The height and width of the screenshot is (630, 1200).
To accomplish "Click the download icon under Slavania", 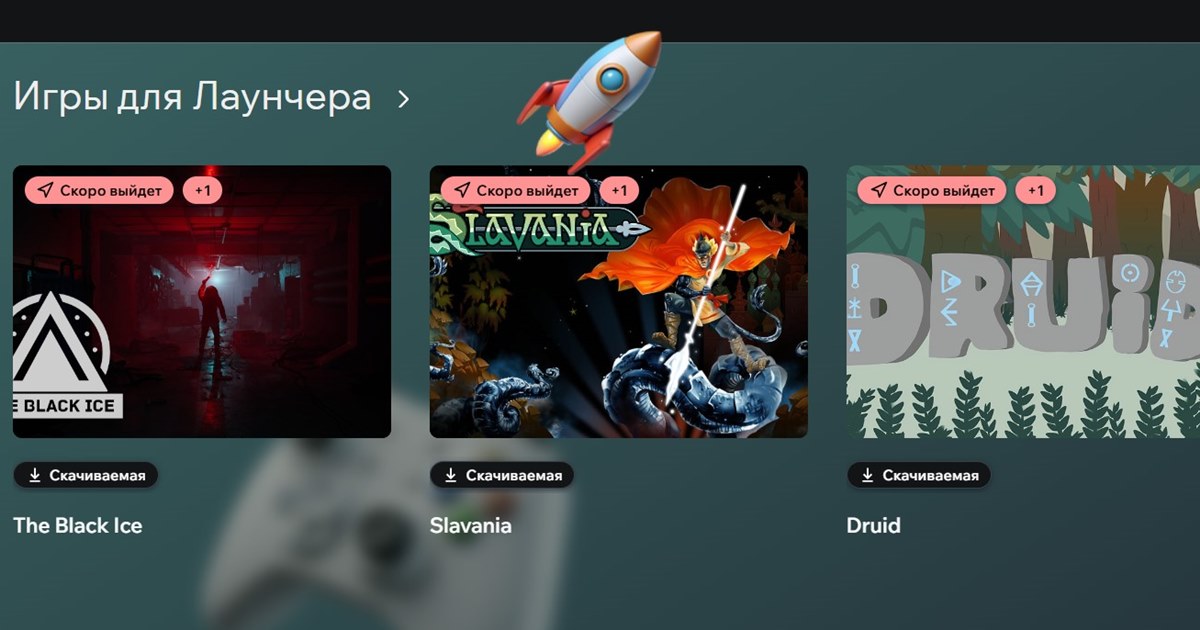I will [x=452, y=475].
